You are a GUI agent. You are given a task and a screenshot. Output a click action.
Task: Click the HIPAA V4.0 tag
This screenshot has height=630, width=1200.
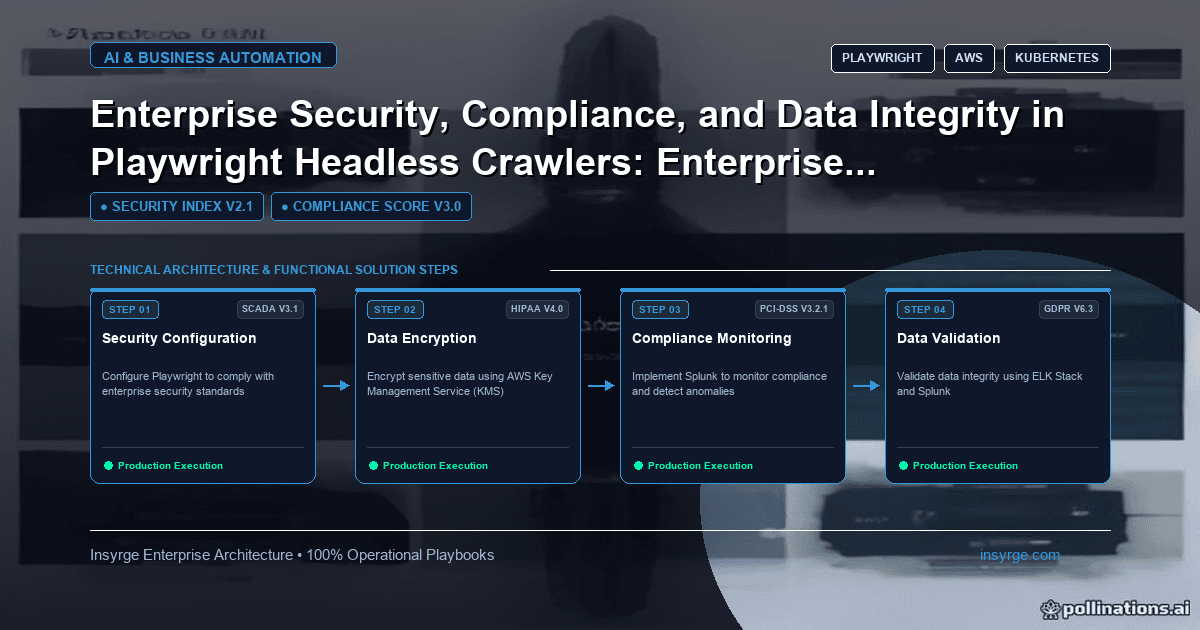538,309
